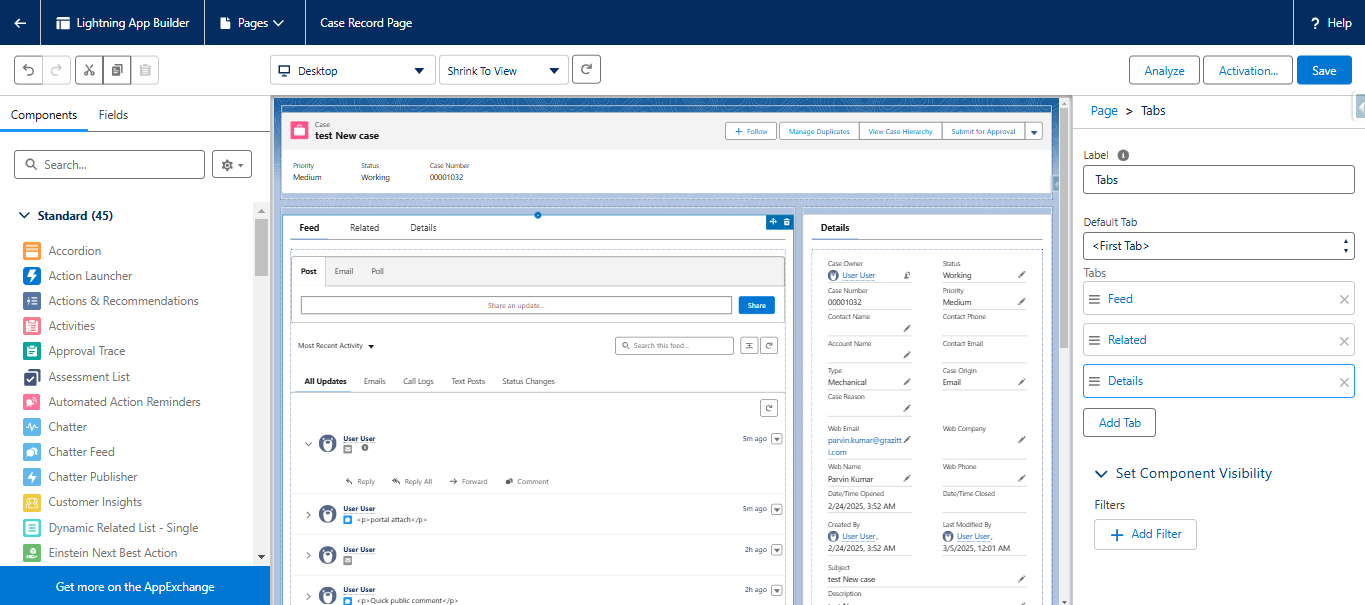Viewport: 1365px width, 605px height.
Task: Switch to the Fields tab
Action: (113, 115)
